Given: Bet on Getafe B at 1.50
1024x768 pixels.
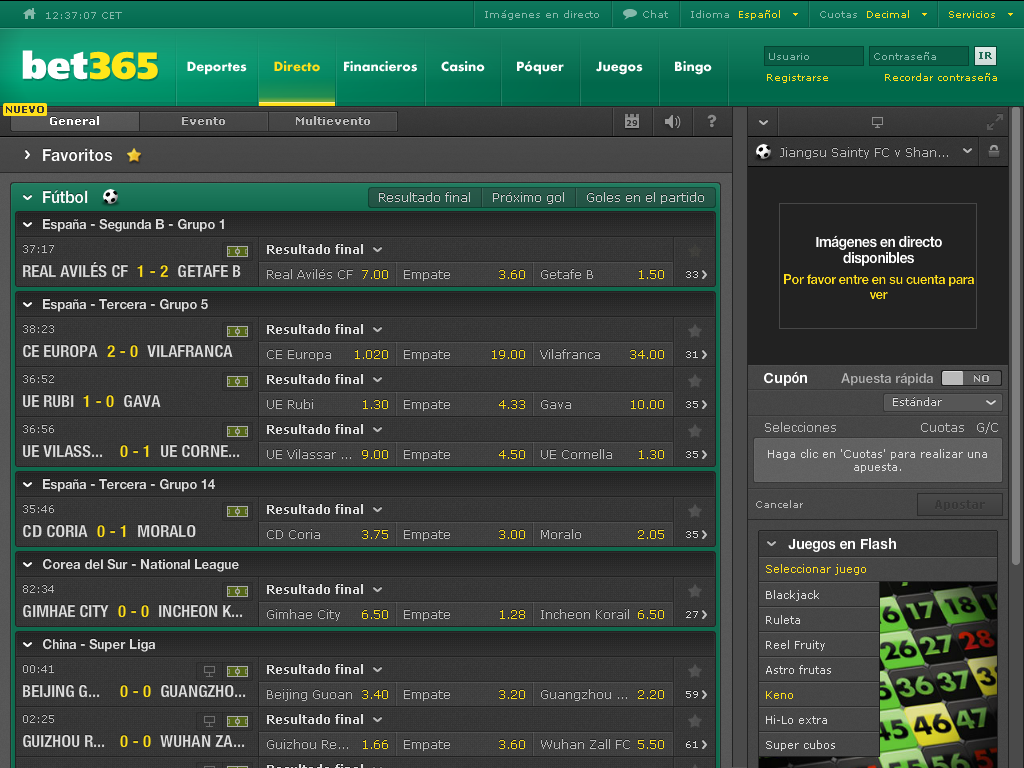Looking at the screenshot, I should [601, 274].
